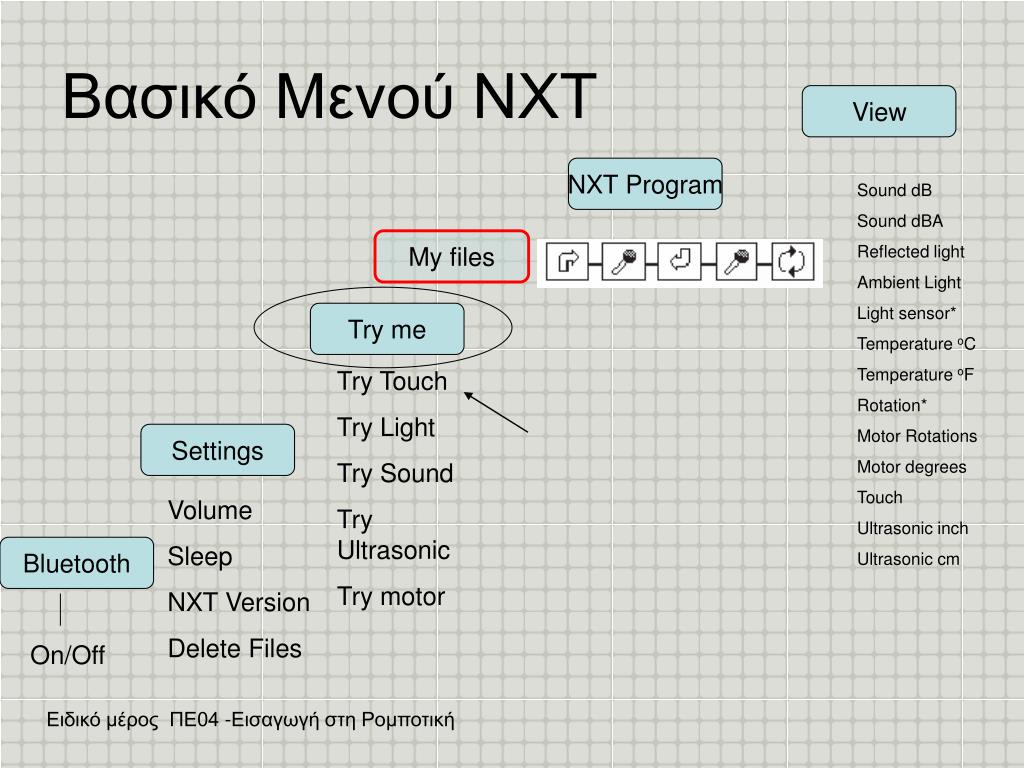The height and width of the screenshot is (768, 1024).
Task: Select Ambient Light in View list
Action: 908,283
